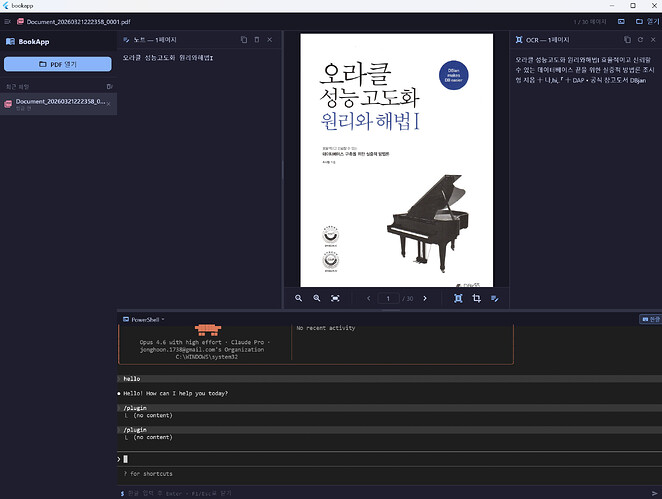Click the 'No recent activity' text

point(326,328)
